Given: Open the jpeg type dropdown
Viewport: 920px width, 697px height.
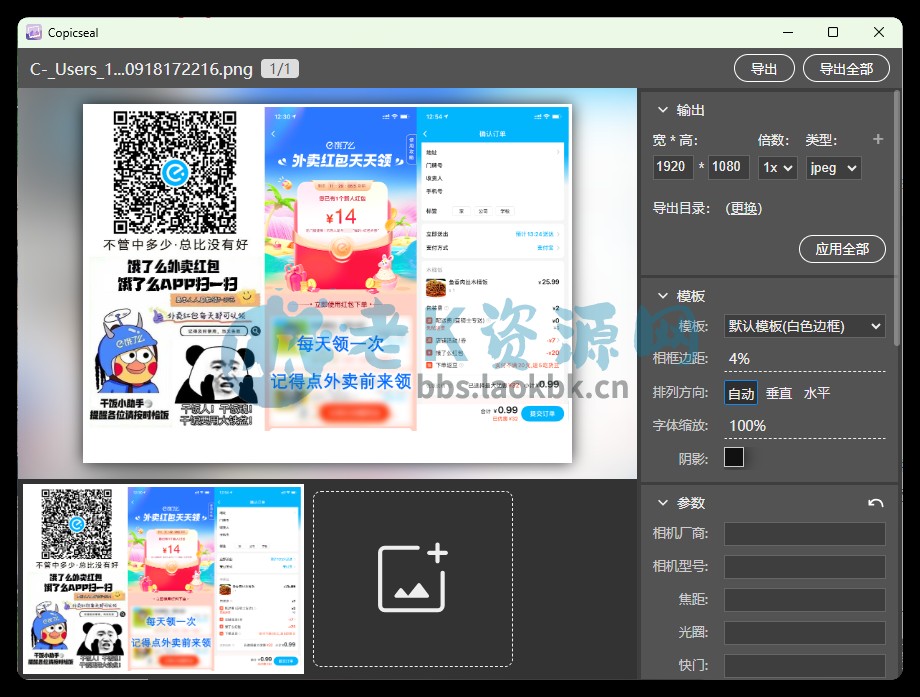Looking at the screenshot, I should click(x=833, y=168).
